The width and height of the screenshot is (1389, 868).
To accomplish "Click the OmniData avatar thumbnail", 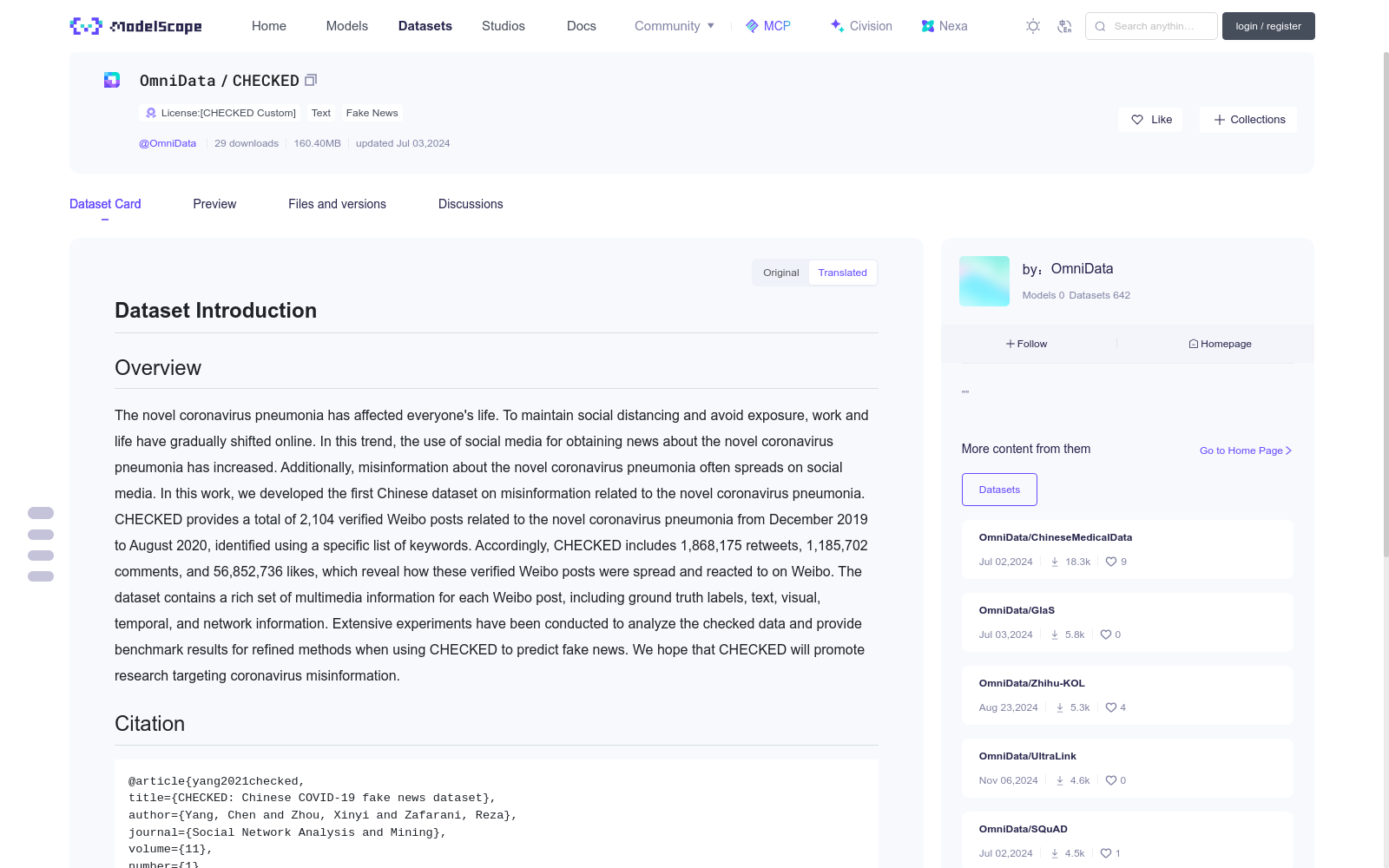I will (984, 281).
